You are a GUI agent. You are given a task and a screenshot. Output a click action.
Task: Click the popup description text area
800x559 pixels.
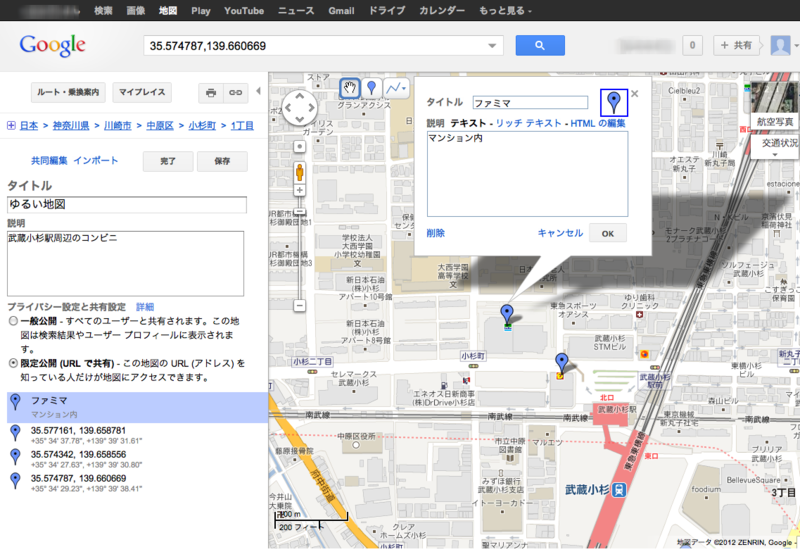pos(528,174)
